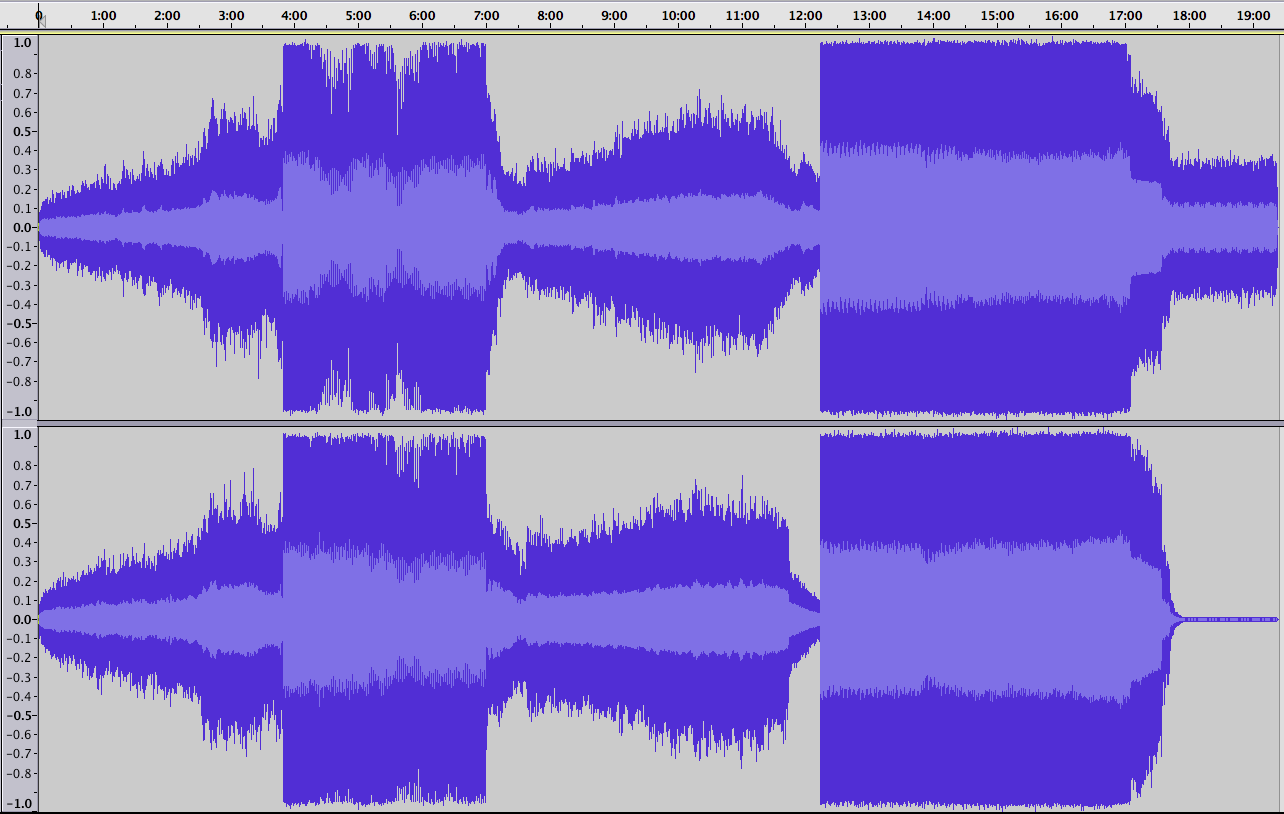Click the 8:00 mark on the timeline
The height and width of the screenshot is (814, 1284).
pyautogui.click(x=550, y=16)
